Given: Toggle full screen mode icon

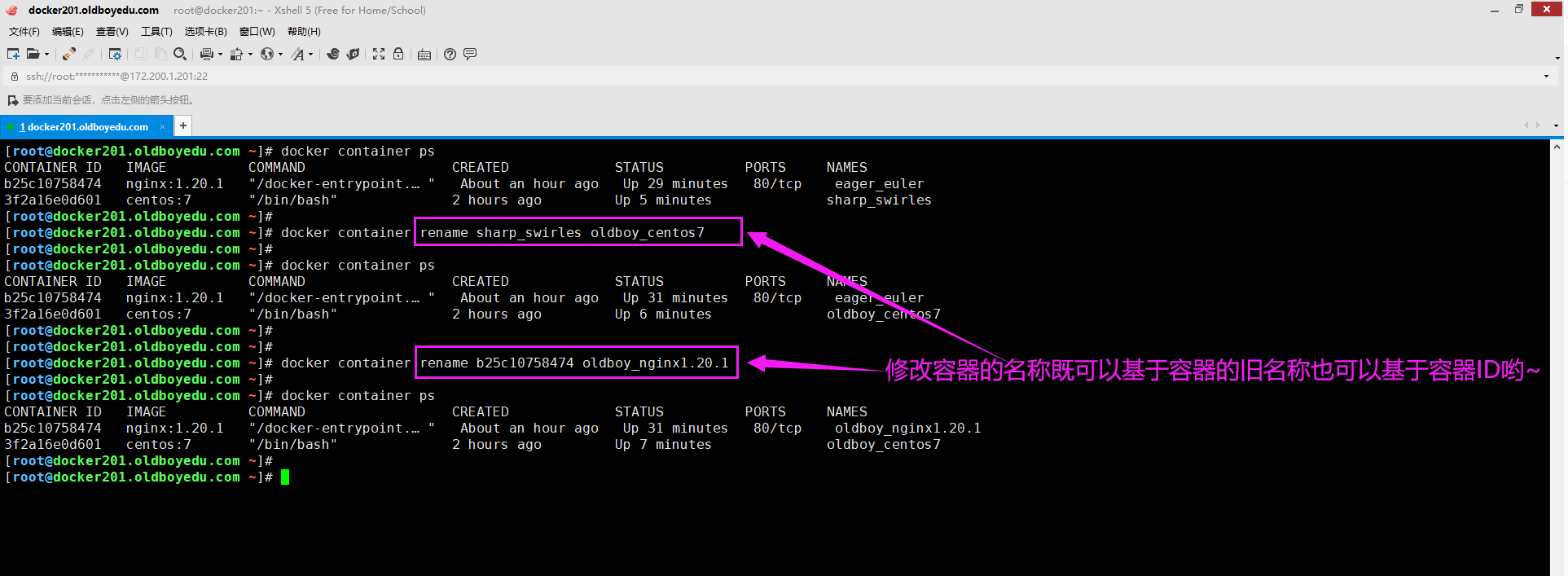Looking at the screenshot, I should pos(379,55).
